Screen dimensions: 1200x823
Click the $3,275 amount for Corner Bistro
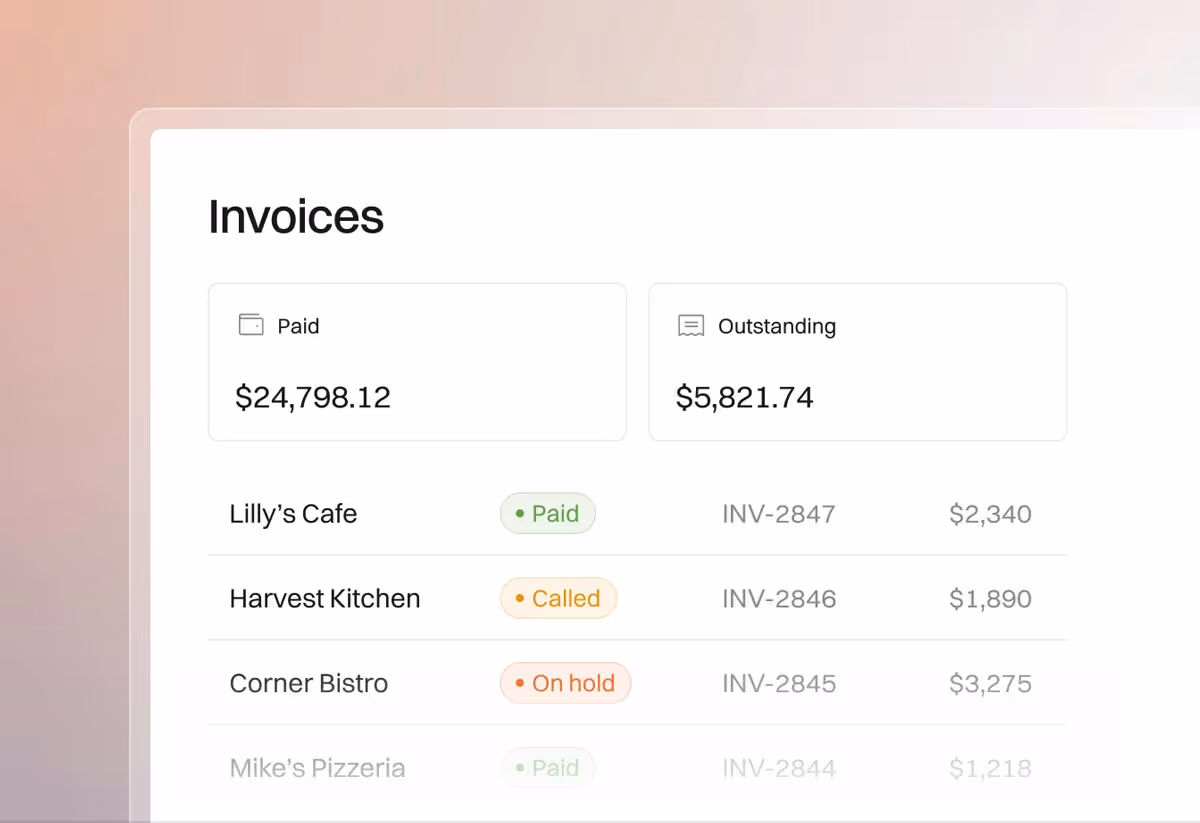click(991, 683)
